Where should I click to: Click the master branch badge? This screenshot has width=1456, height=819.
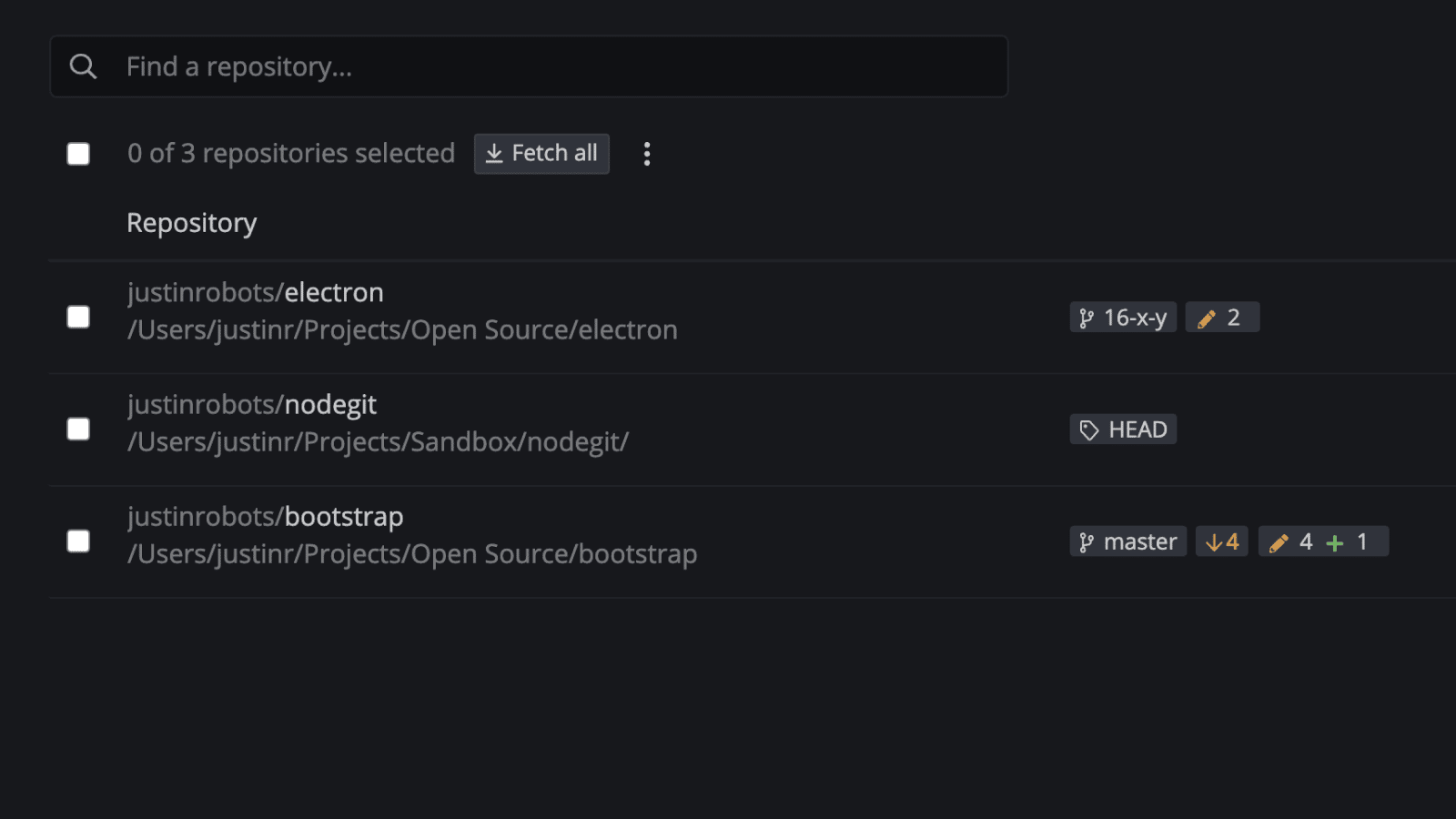1127,542
